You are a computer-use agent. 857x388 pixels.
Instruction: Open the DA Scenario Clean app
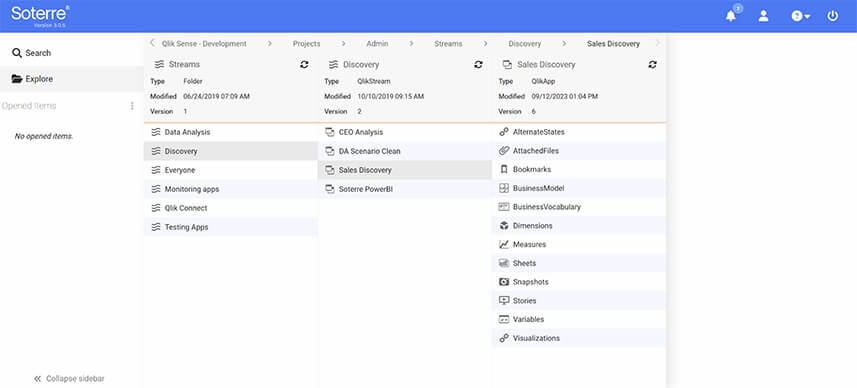point(404,151)
